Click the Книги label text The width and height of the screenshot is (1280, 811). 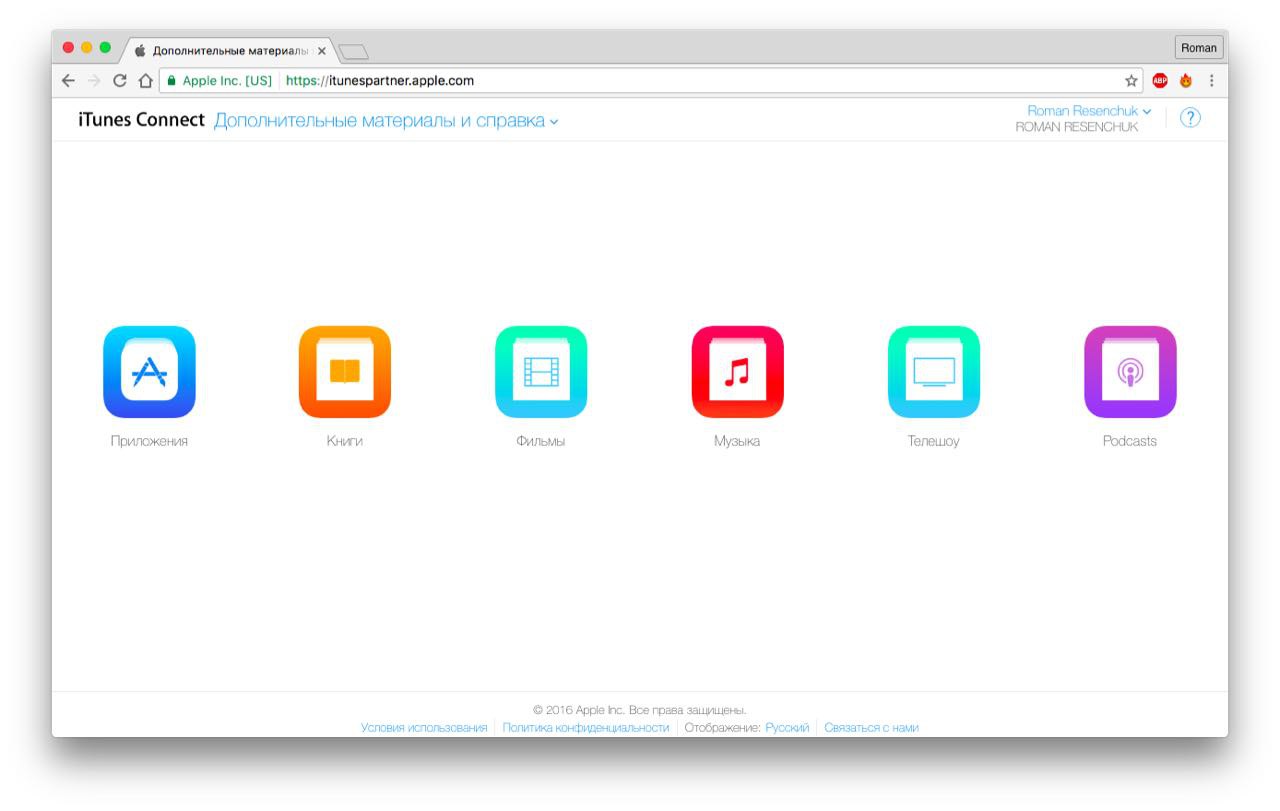coord(345,441)
